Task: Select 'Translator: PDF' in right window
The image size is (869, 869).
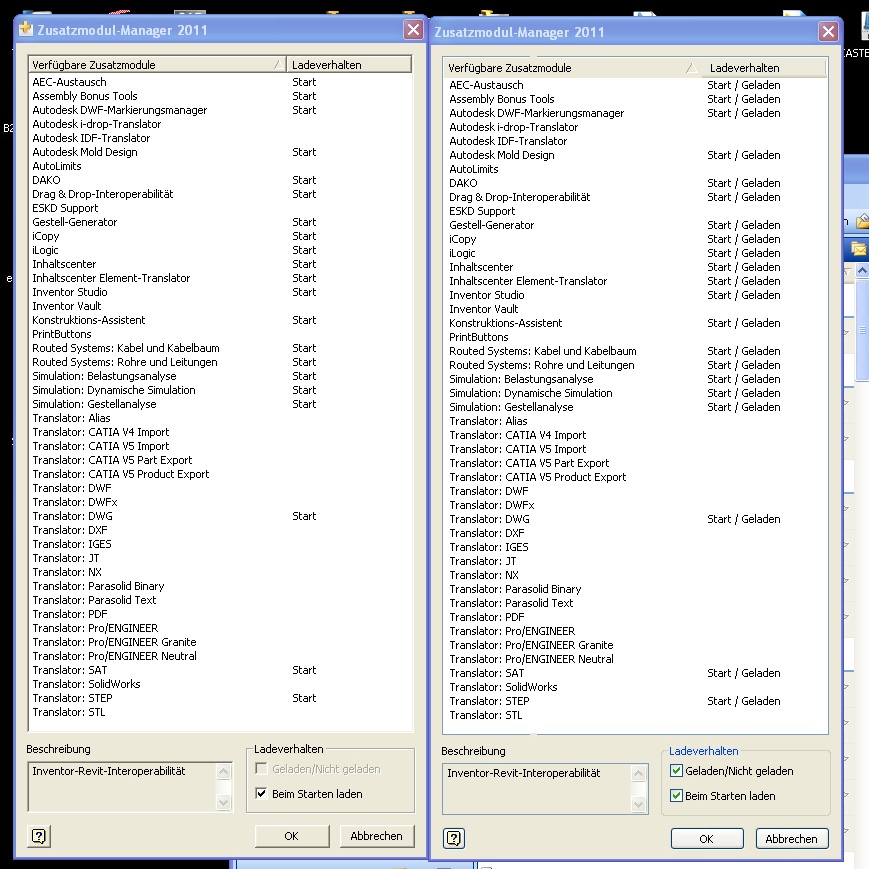Action: pyautogui.click(x=487, y=617)
